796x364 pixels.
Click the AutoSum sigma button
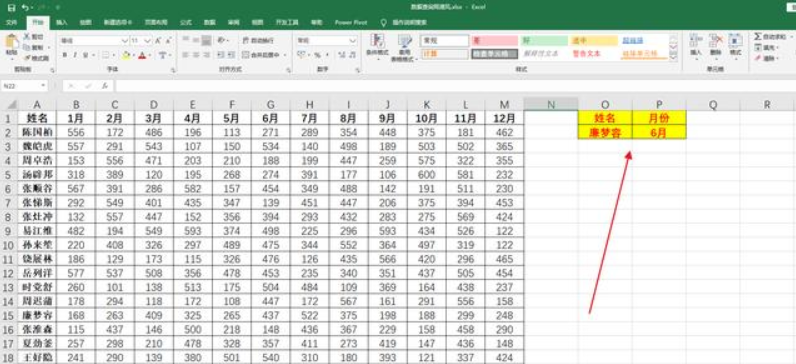[770, 37]
